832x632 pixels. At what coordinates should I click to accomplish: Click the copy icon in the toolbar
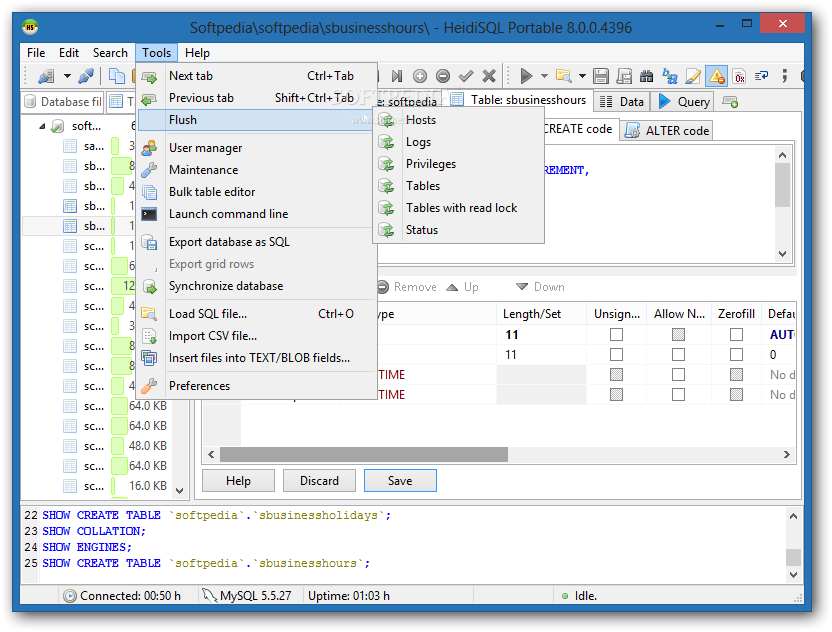click(x=116, y=76)
